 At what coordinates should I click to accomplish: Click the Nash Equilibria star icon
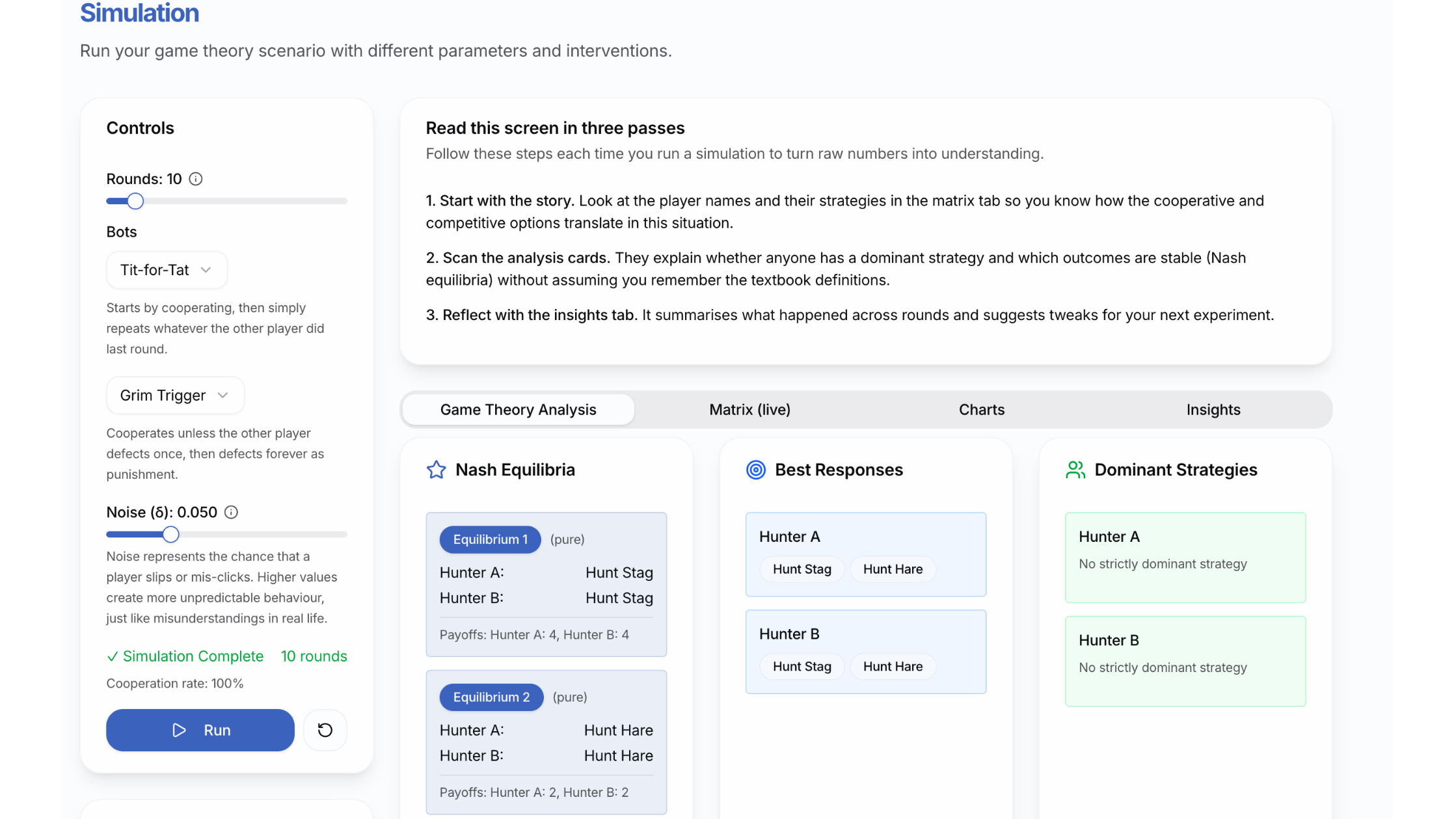[x=436, y=470]
